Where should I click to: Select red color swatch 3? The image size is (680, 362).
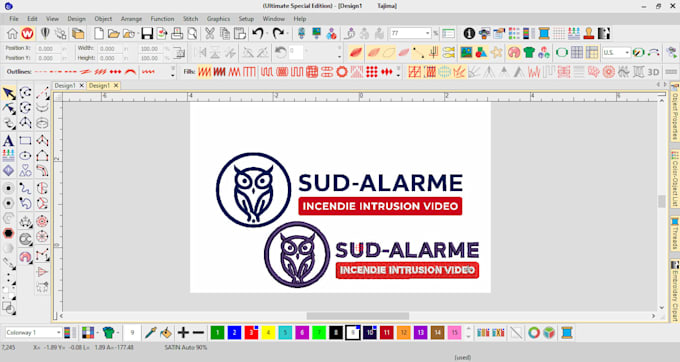tap(251, 333)
